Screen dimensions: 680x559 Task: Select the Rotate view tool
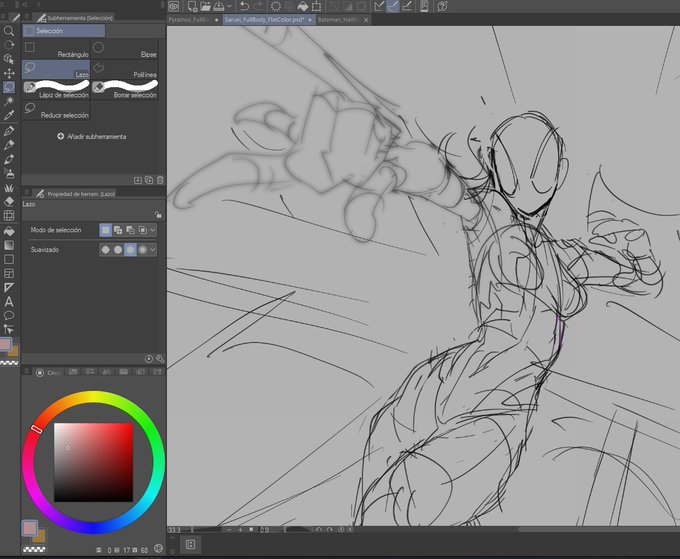click(9, 45)
